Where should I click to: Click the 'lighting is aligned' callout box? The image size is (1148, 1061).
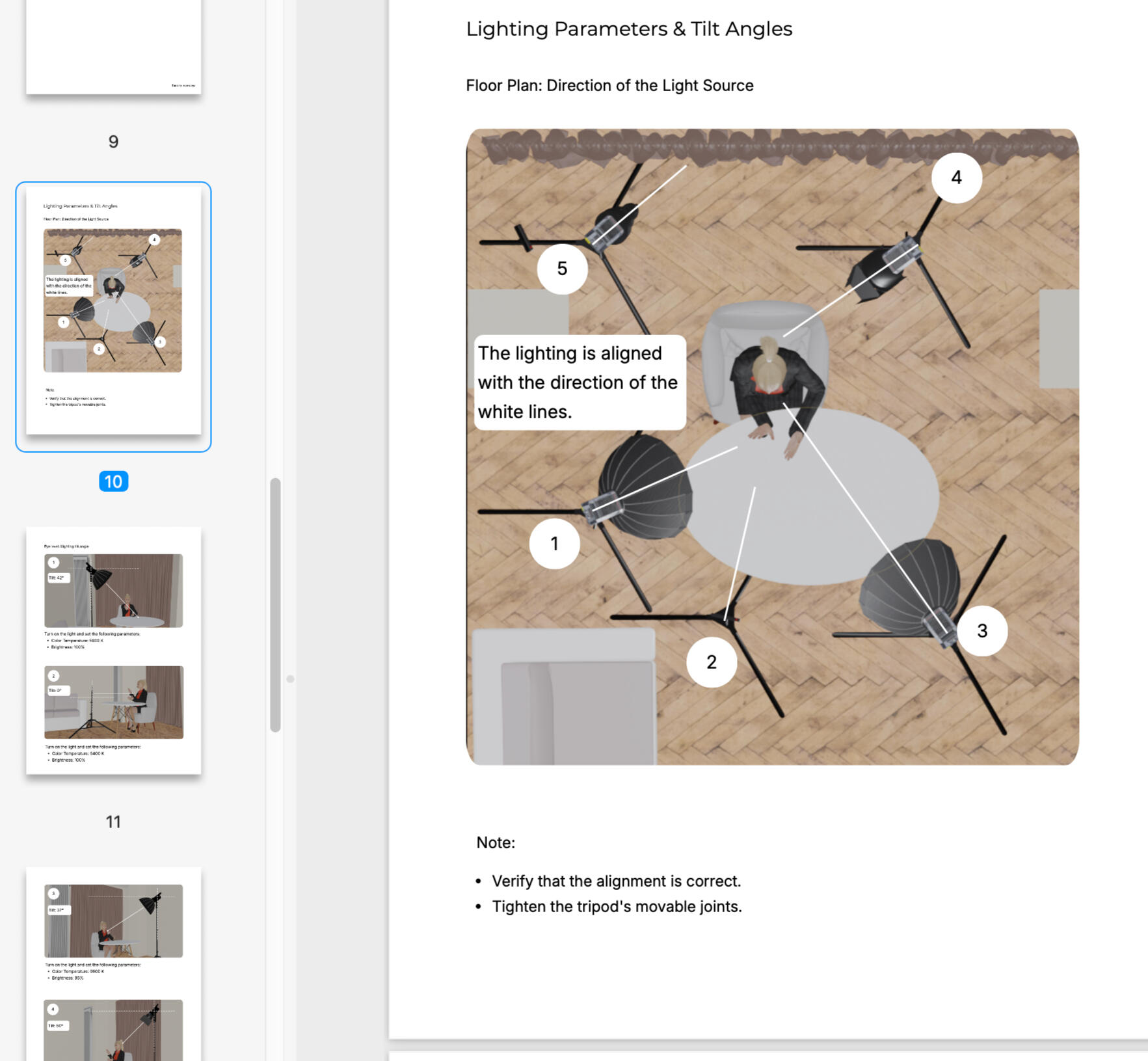click(x=579, y=383)
